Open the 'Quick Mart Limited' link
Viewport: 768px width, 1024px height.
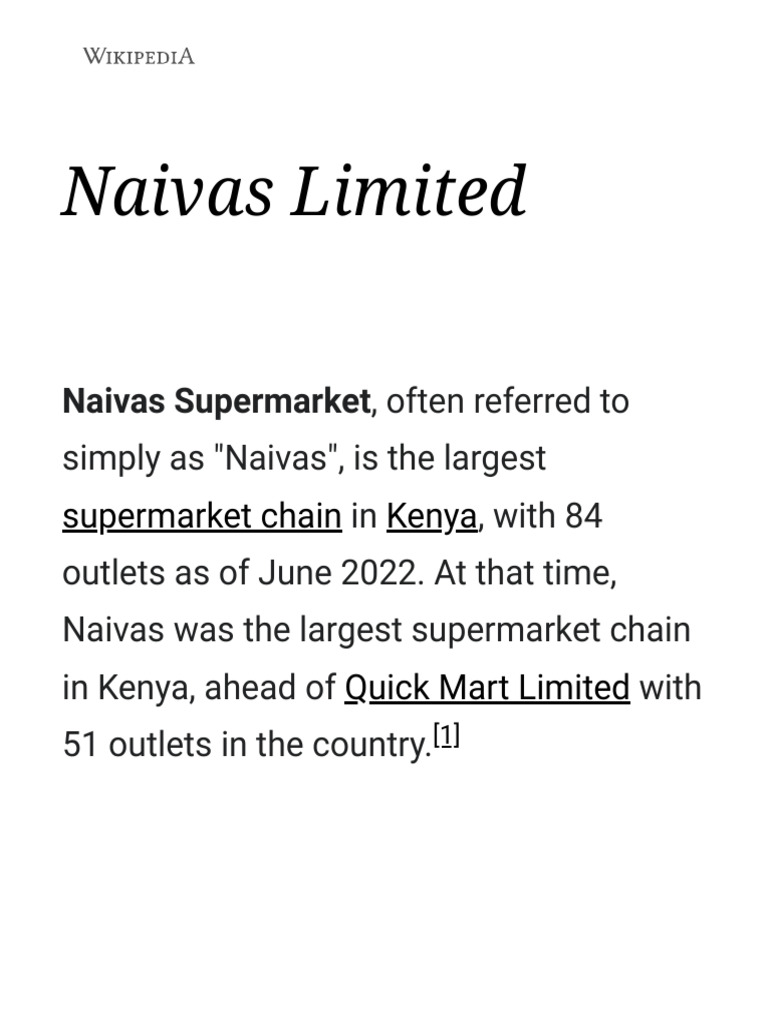point(487,688)
